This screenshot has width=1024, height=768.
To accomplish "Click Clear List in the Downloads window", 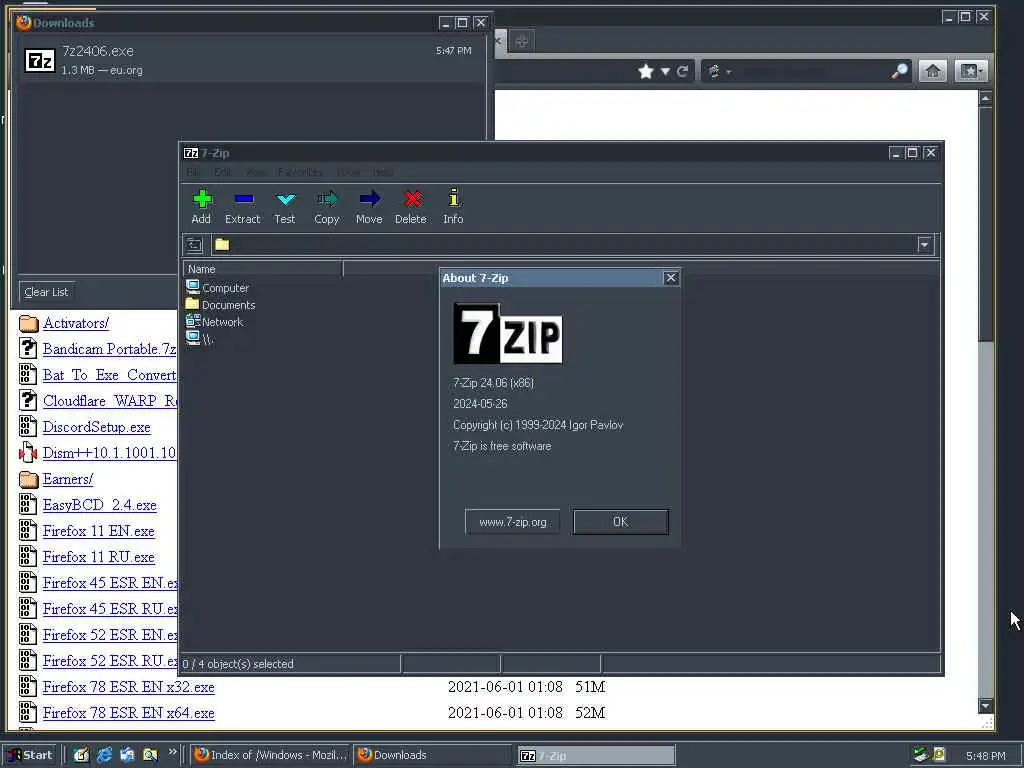I will coord(46,292).
